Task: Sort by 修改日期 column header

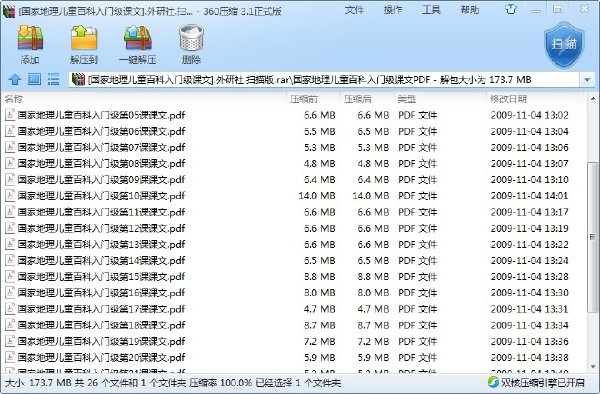Action: coord(509,99)
